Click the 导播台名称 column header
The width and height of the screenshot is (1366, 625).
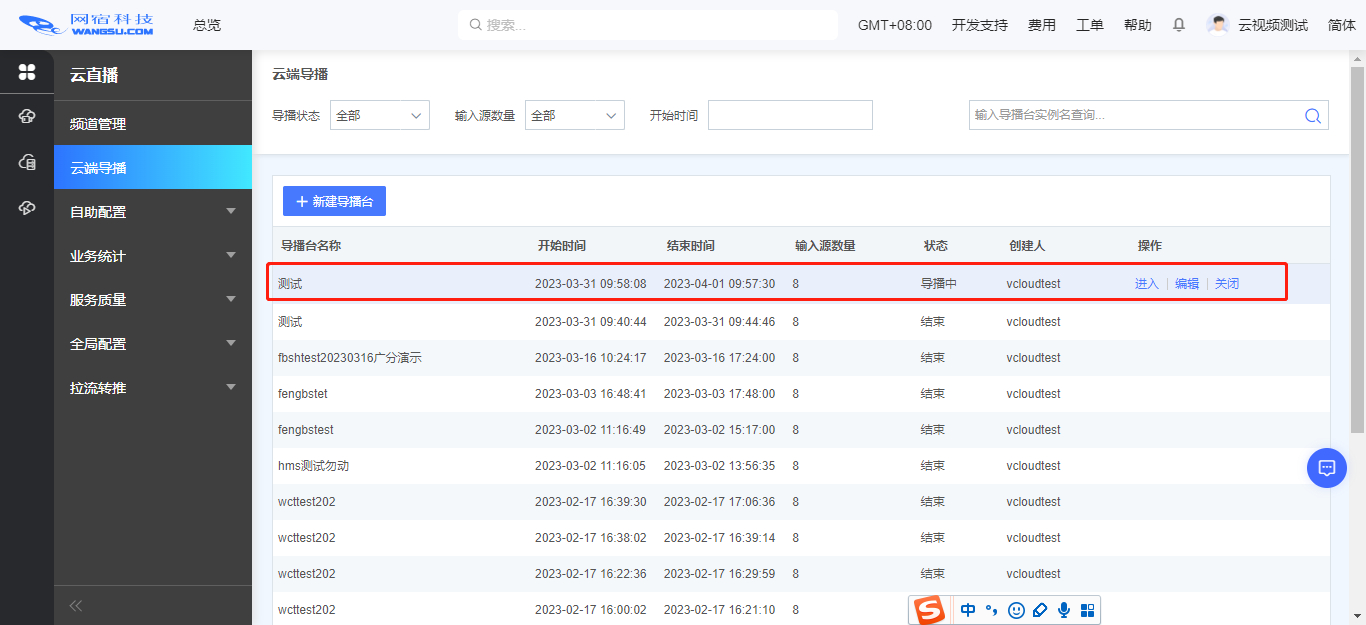click(311, 246)
